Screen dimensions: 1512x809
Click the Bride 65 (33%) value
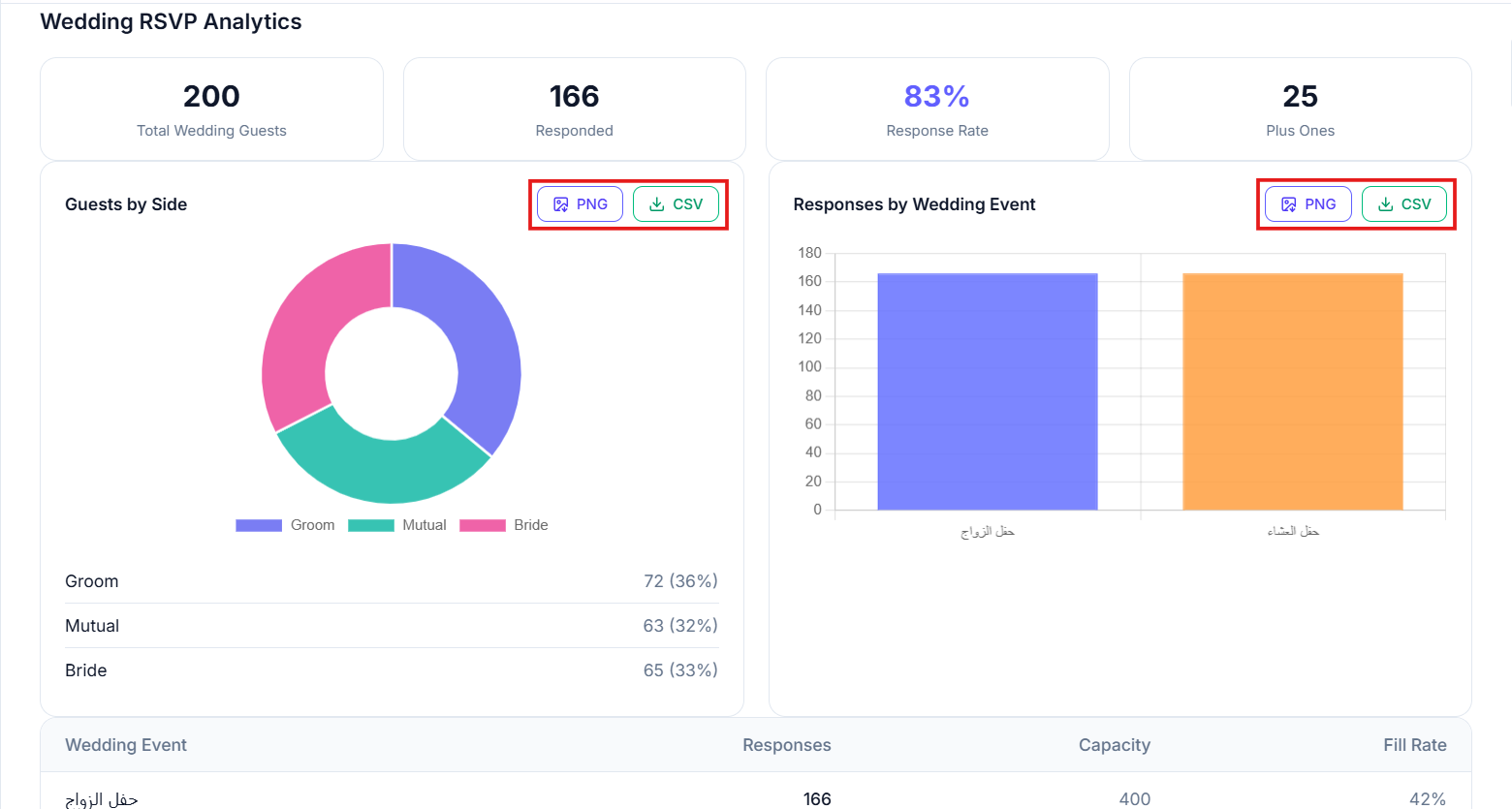[x=680, y=670]
